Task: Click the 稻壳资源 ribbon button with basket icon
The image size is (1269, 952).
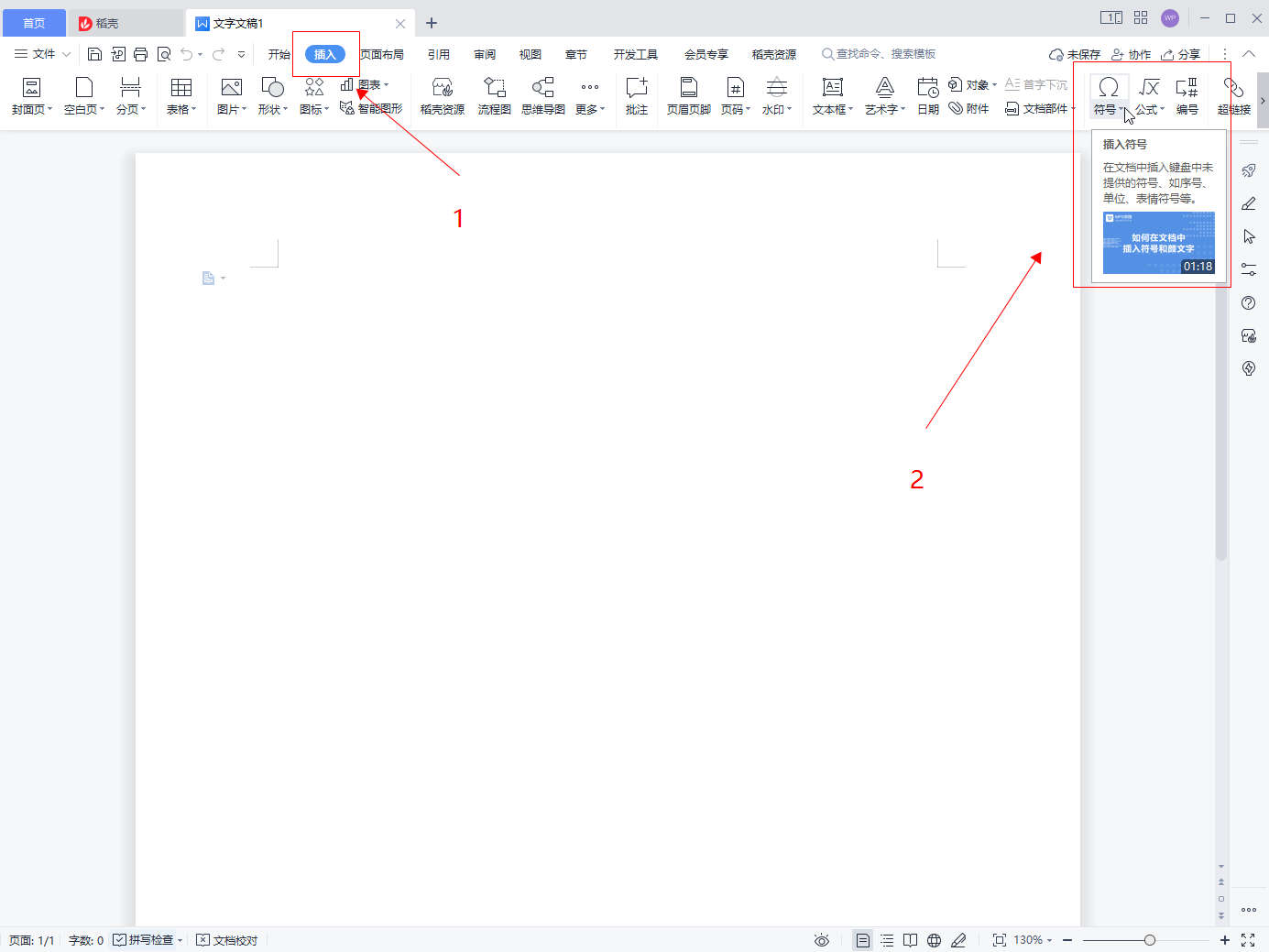Action: pos(443,96)
